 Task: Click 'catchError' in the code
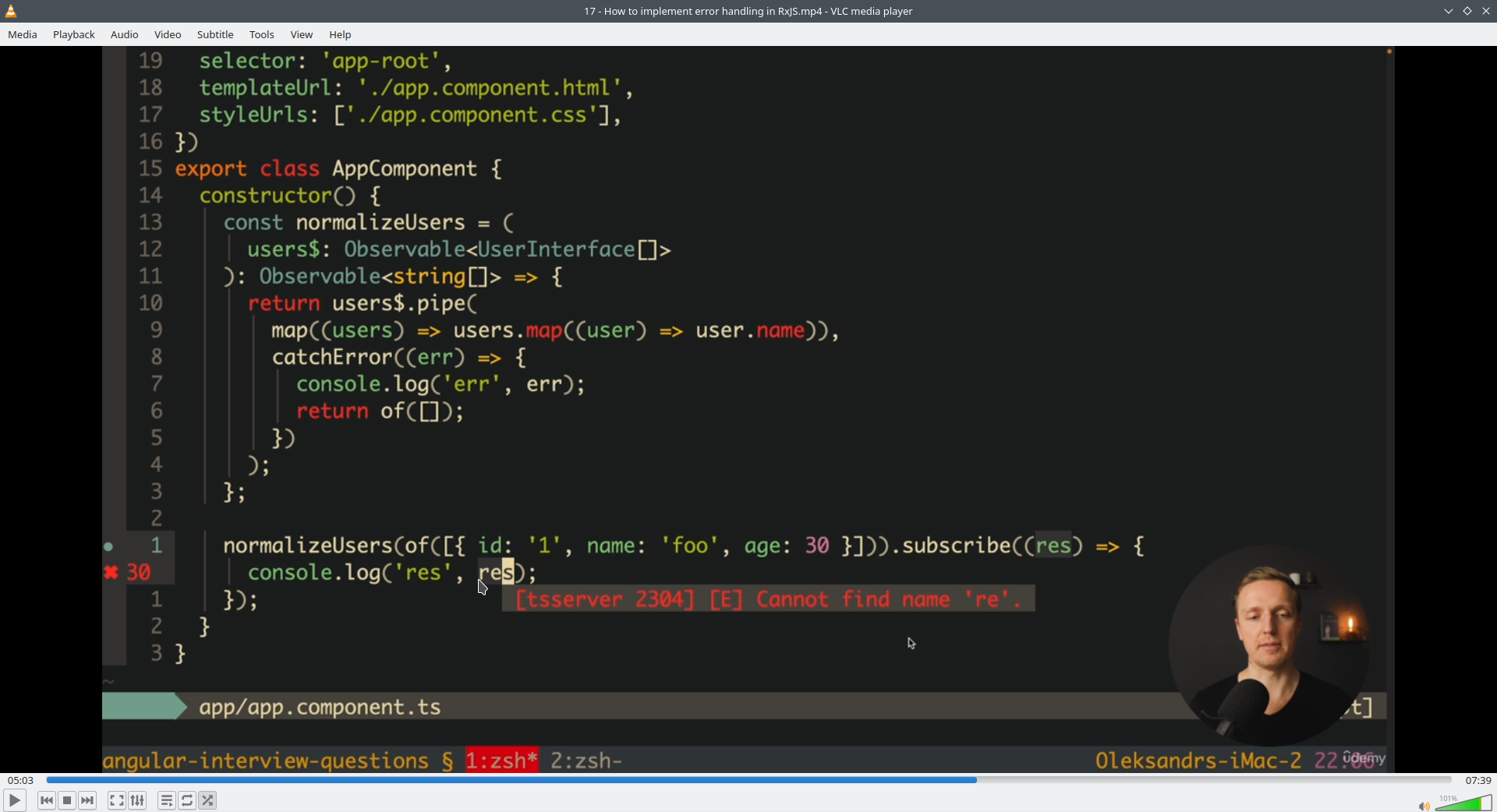(332, 358)
